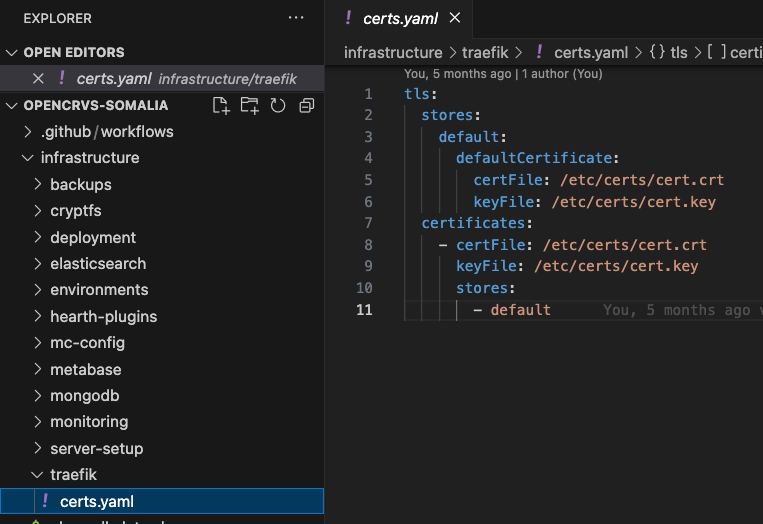Click the traefik breadcrumb segment

[x=486, y=53]
